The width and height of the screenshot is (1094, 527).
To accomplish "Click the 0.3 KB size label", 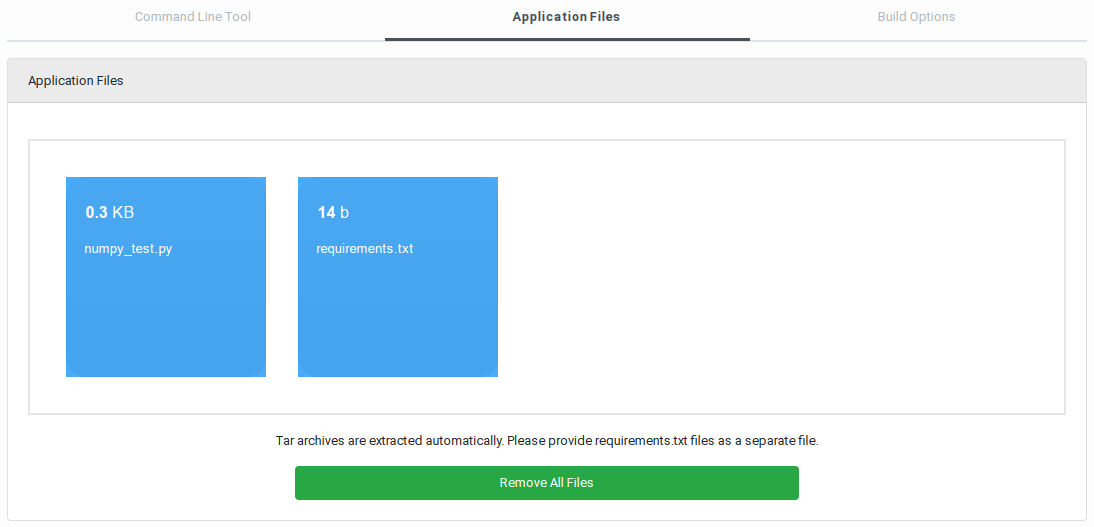I will 110,213.
